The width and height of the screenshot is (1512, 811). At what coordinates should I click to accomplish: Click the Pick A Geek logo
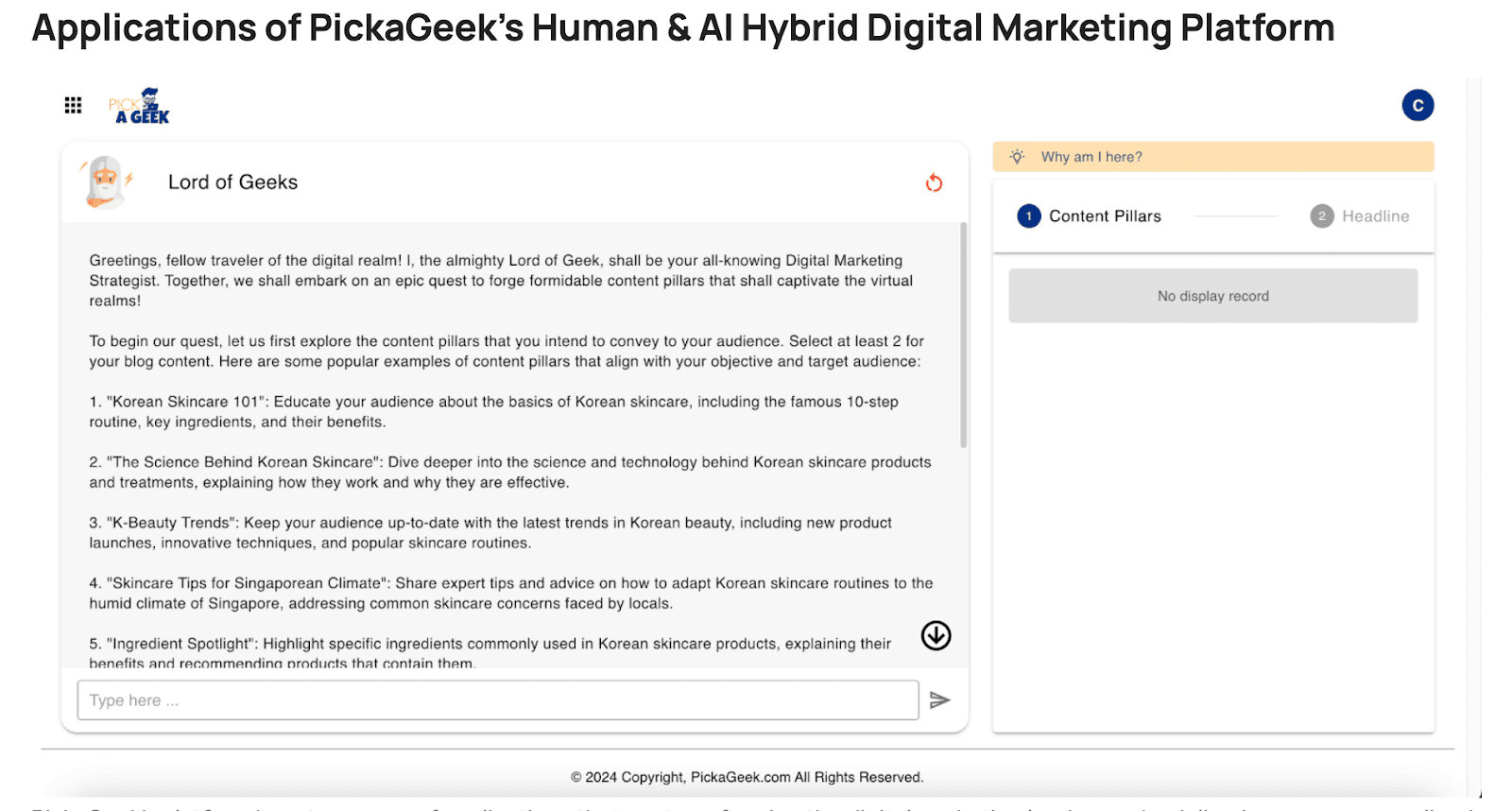[140, 106]
